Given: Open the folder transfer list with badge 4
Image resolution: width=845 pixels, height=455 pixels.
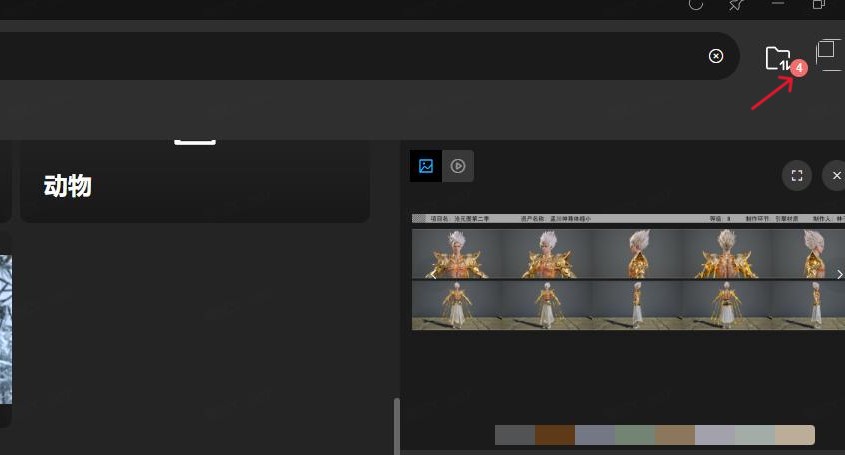Looking at the screenshot, I should click(779, 58).
